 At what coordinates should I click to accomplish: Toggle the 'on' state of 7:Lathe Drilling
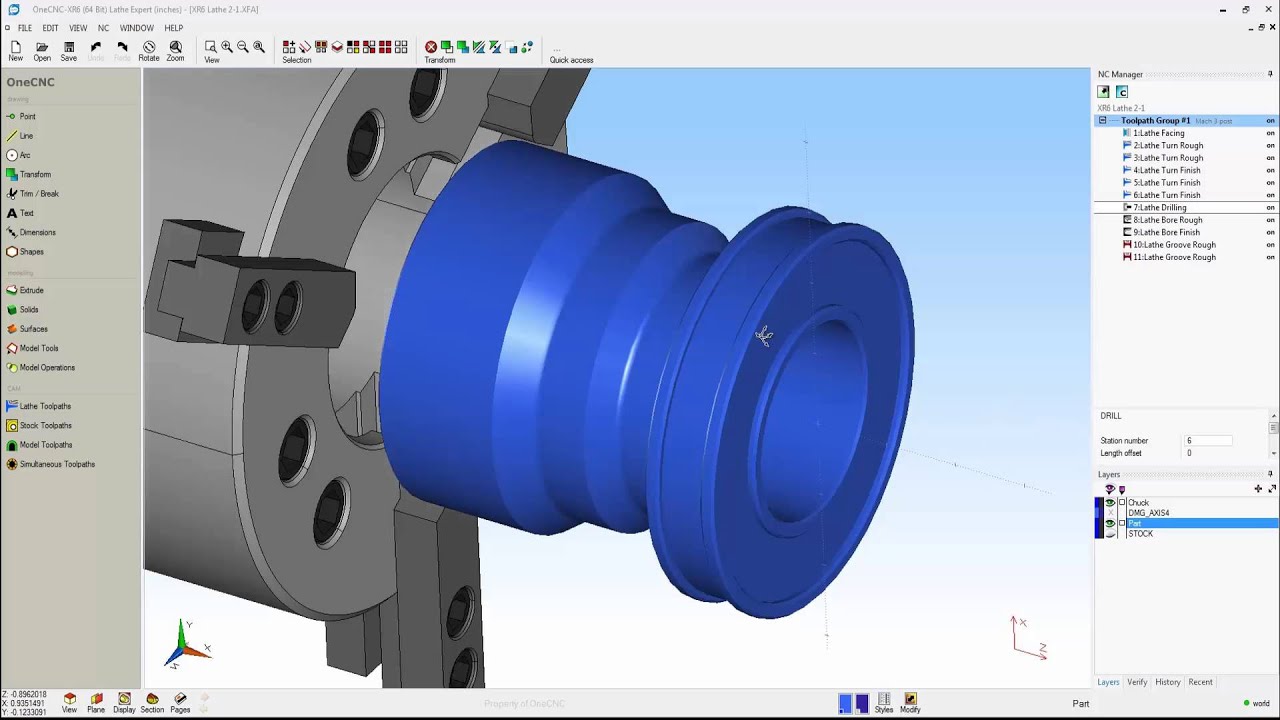click(1270, 208)
